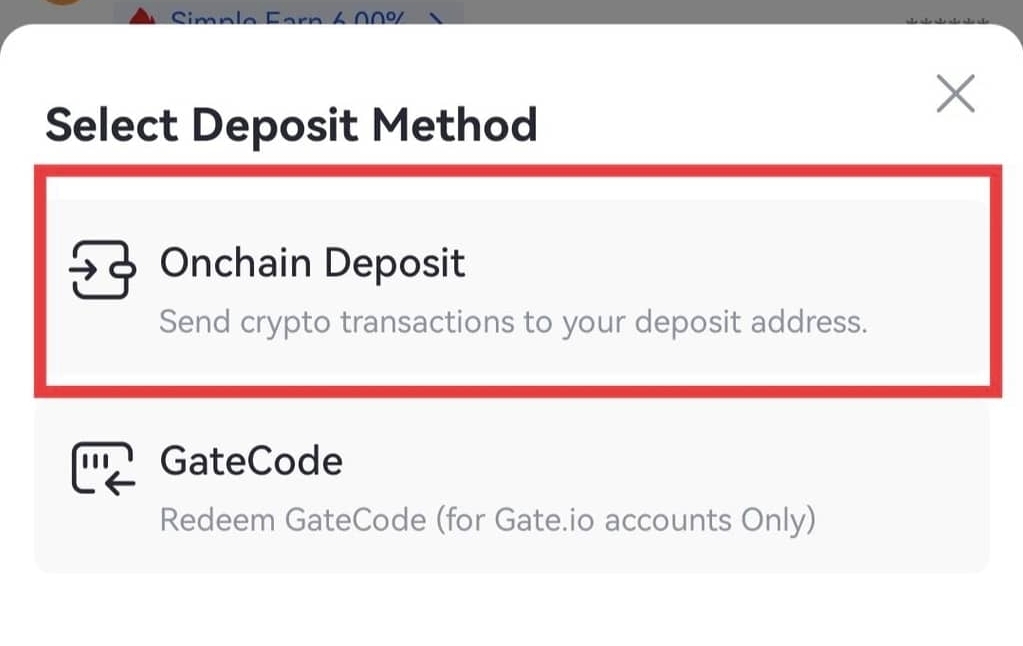Viewport: 1023px width, 646px height.
Task: Click the Select Deposit Method heading
Action: click(x=291, y=126)
